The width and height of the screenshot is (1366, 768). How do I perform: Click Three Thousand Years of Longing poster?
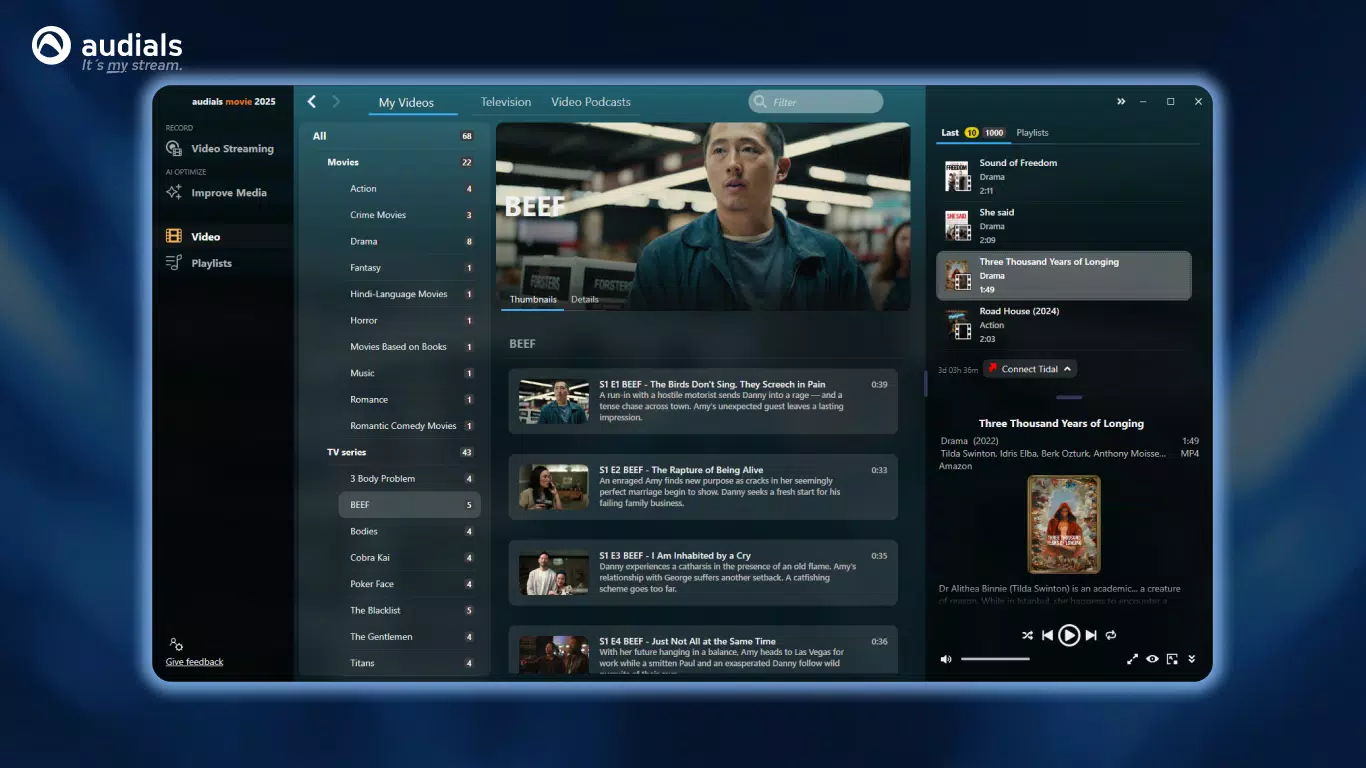[x=1064, y=524]
